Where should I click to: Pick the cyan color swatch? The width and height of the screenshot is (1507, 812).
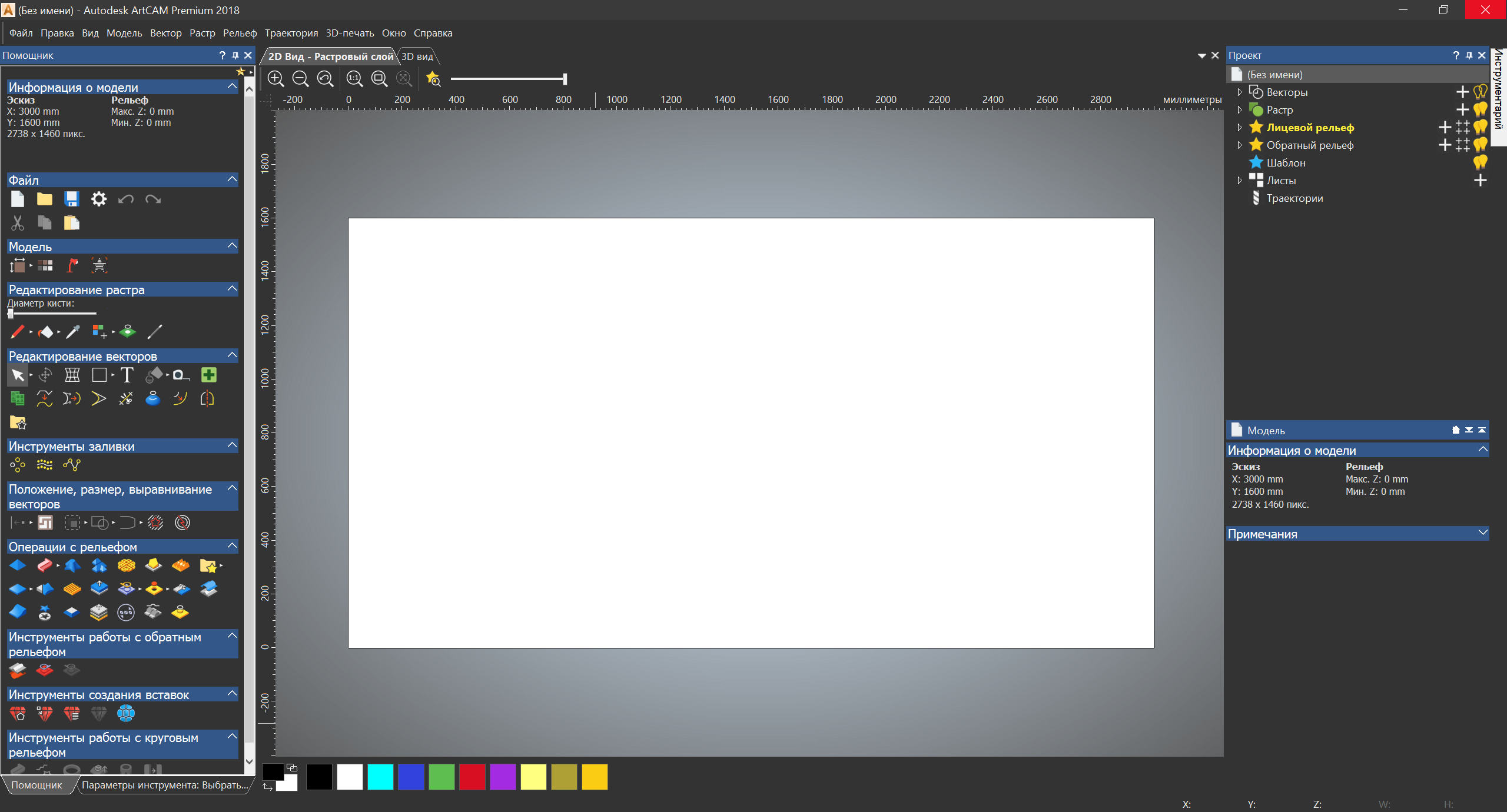coord(380,777)
